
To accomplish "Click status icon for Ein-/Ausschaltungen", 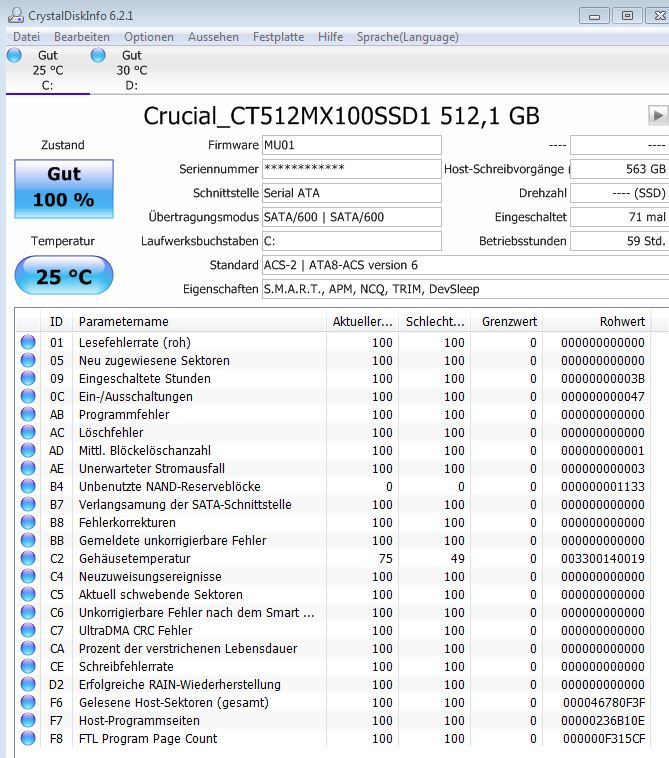I will point(28,396).
